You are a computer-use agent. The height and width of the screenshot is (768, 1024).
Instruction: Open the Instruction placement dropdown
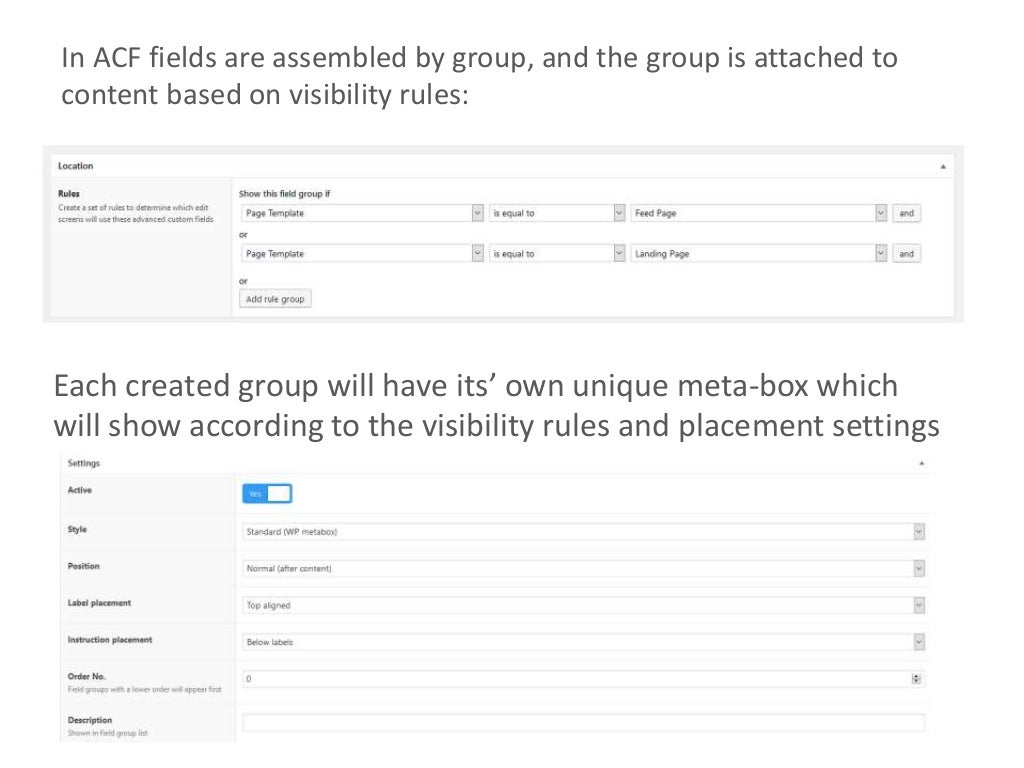[x=583, y=641]
